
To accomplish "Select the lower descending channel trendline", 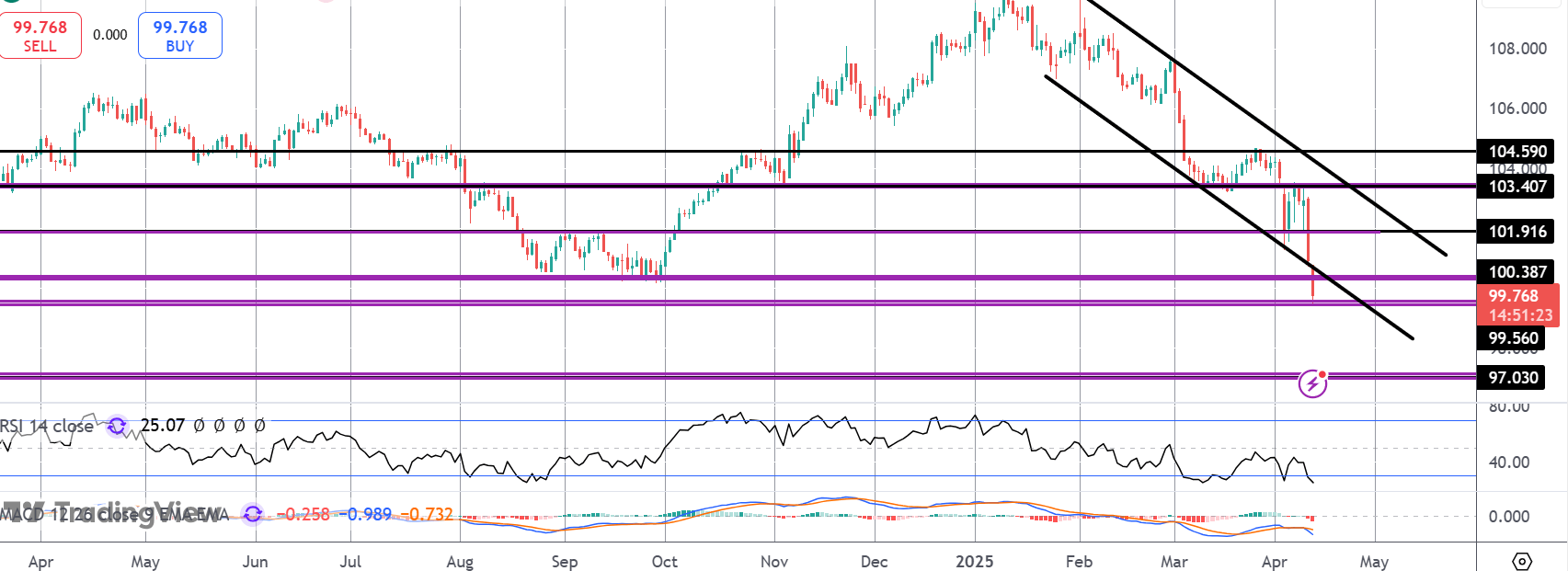I will (x=1230, y=208).
